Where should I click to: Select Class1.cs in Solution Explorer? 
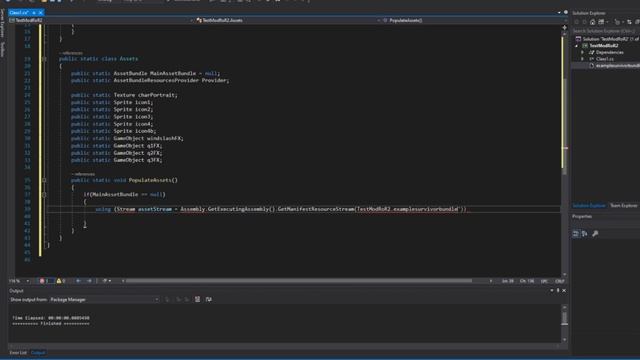(602, 59)
